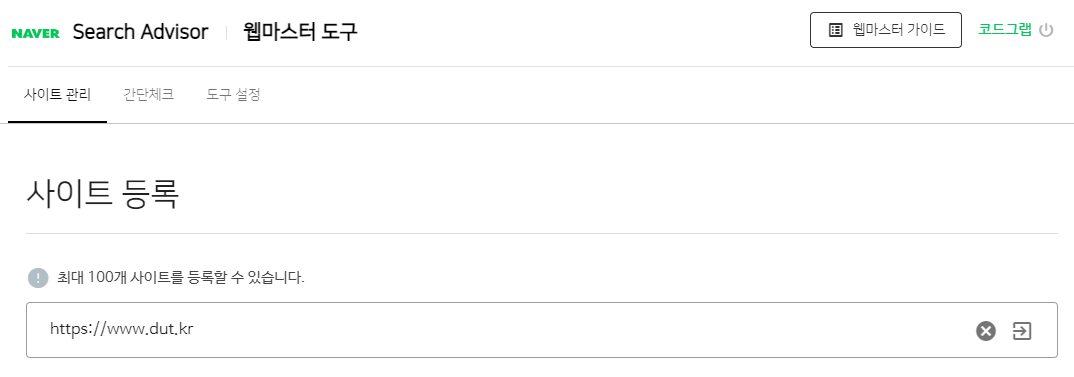
Task: Focus the site URL input field
Action: pyautogui.click(x=542, y=330)
